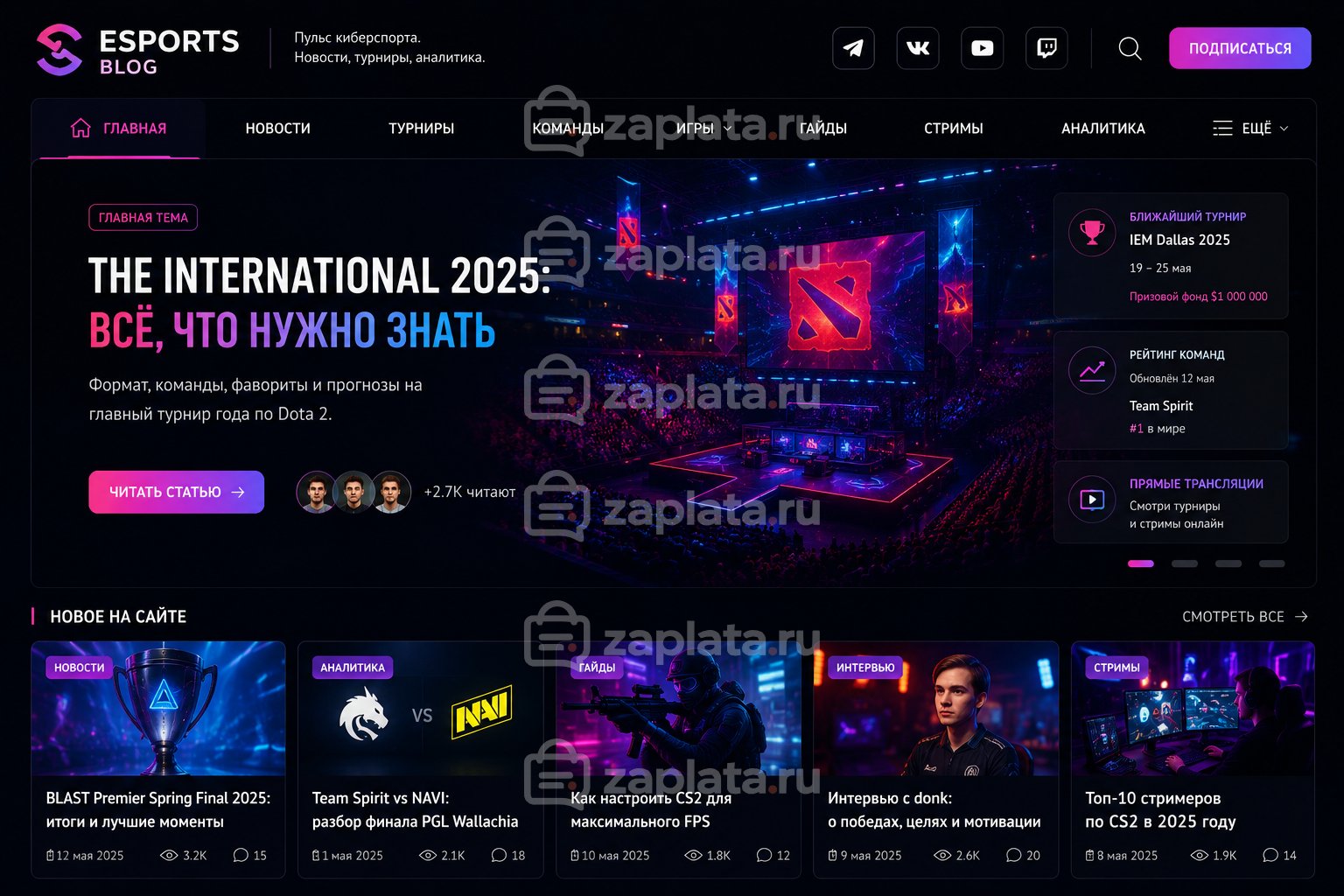Viewport: 1344px width, 896px height.
Task: Open the Стримы menu item
Action: click(x=954, y=129)
